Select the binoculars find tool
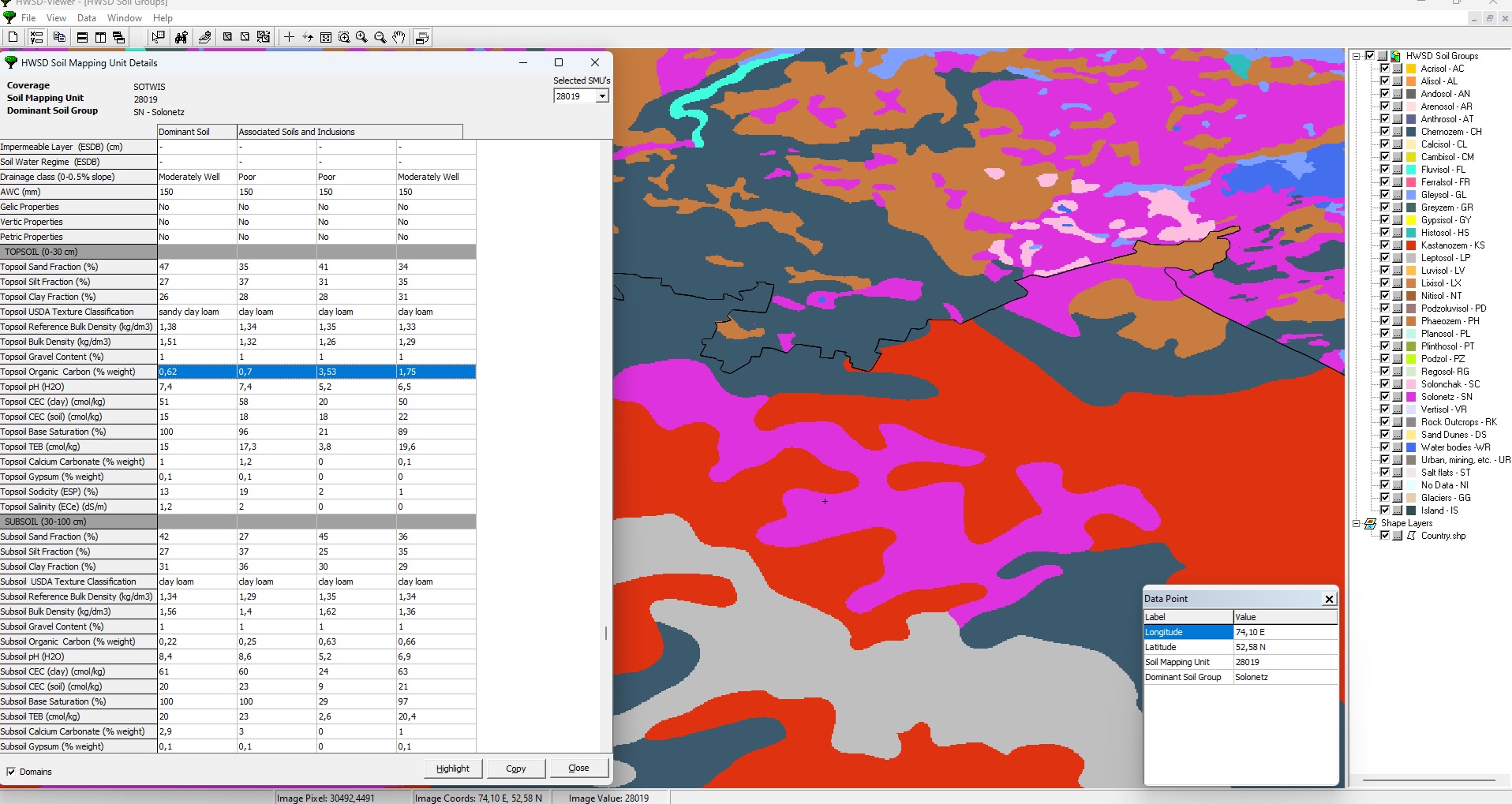The image size is (1512, 804). 182,37
